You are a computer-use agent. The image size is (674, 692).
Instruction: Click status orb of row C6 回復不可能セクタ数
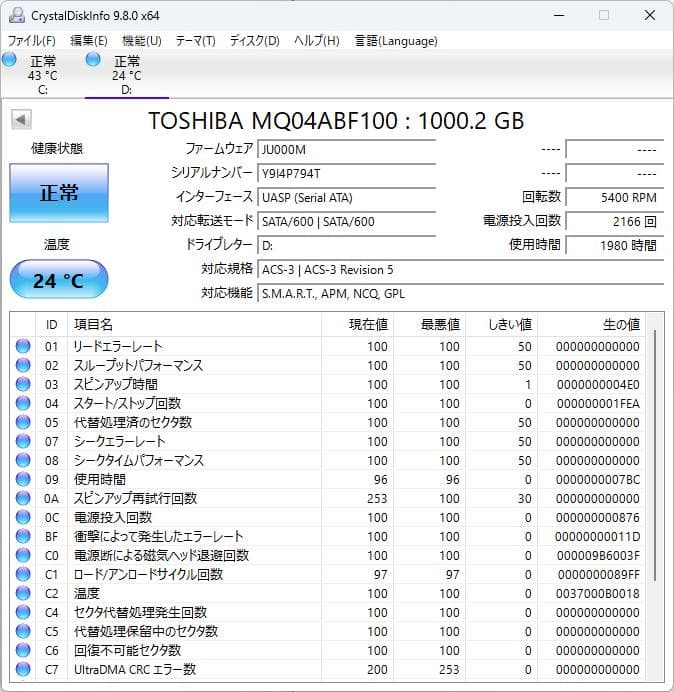coord(23,650)
